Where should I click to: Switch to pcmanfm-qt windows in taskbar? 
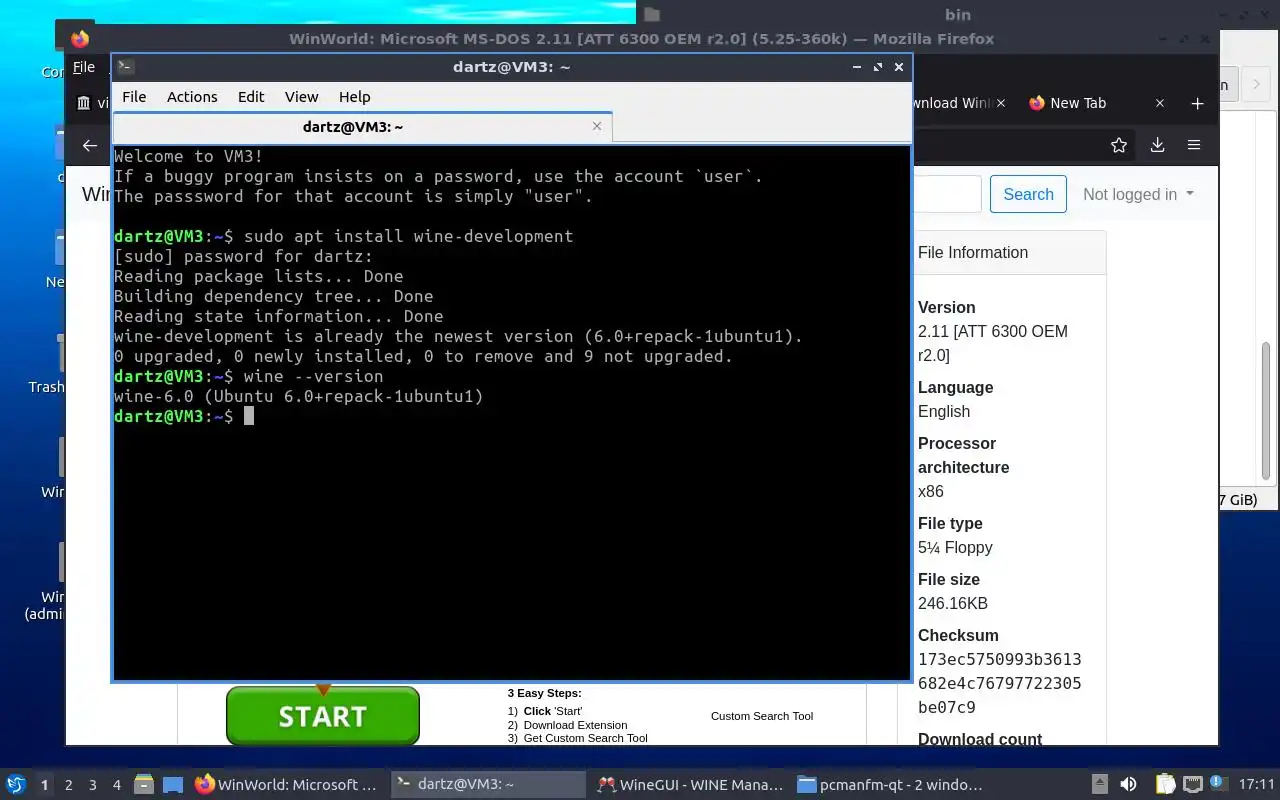click(x=891, y=785)
